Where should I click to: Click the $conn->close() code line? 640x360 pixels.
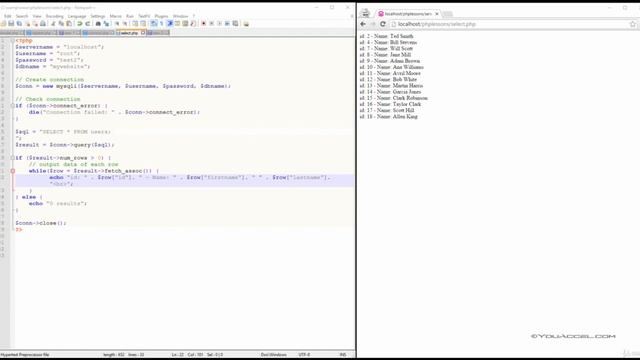pos(40,223)
